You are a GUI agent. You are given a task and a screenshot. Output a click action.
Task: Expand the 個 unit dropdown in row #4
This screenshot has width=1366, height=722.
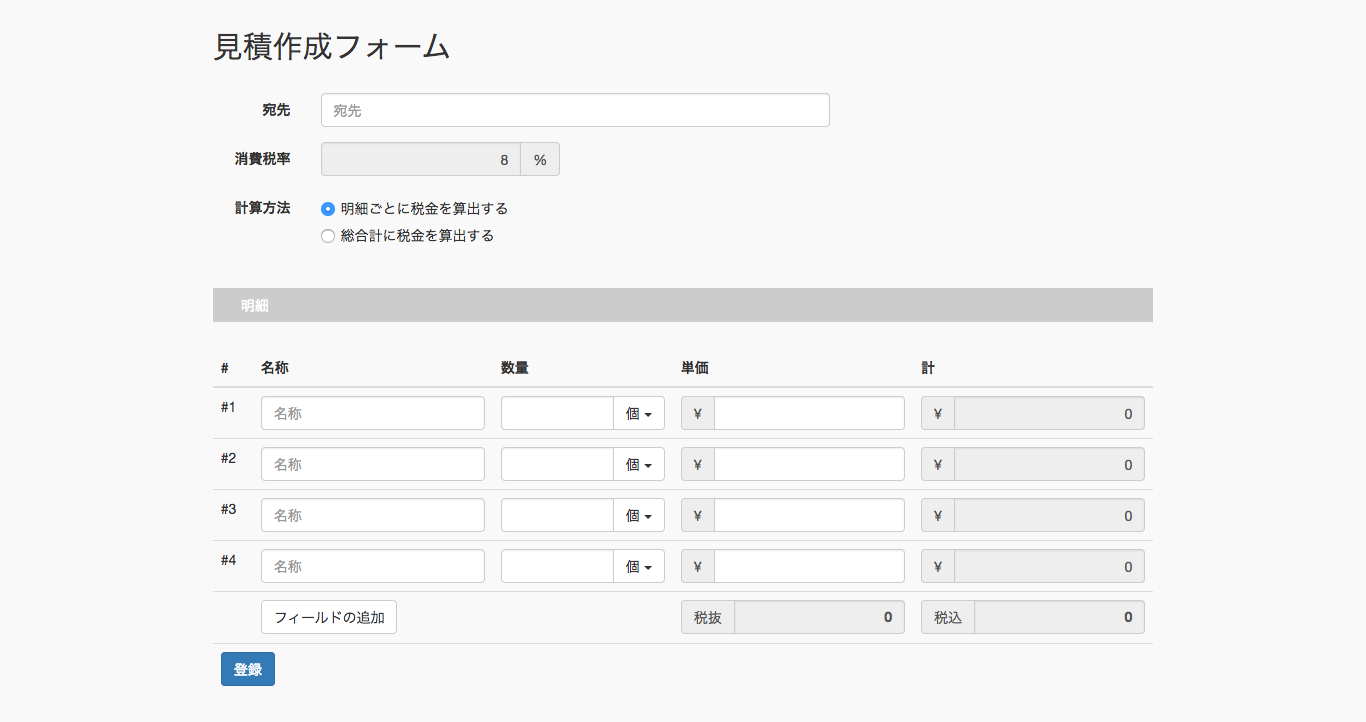[x=639, y=566]
